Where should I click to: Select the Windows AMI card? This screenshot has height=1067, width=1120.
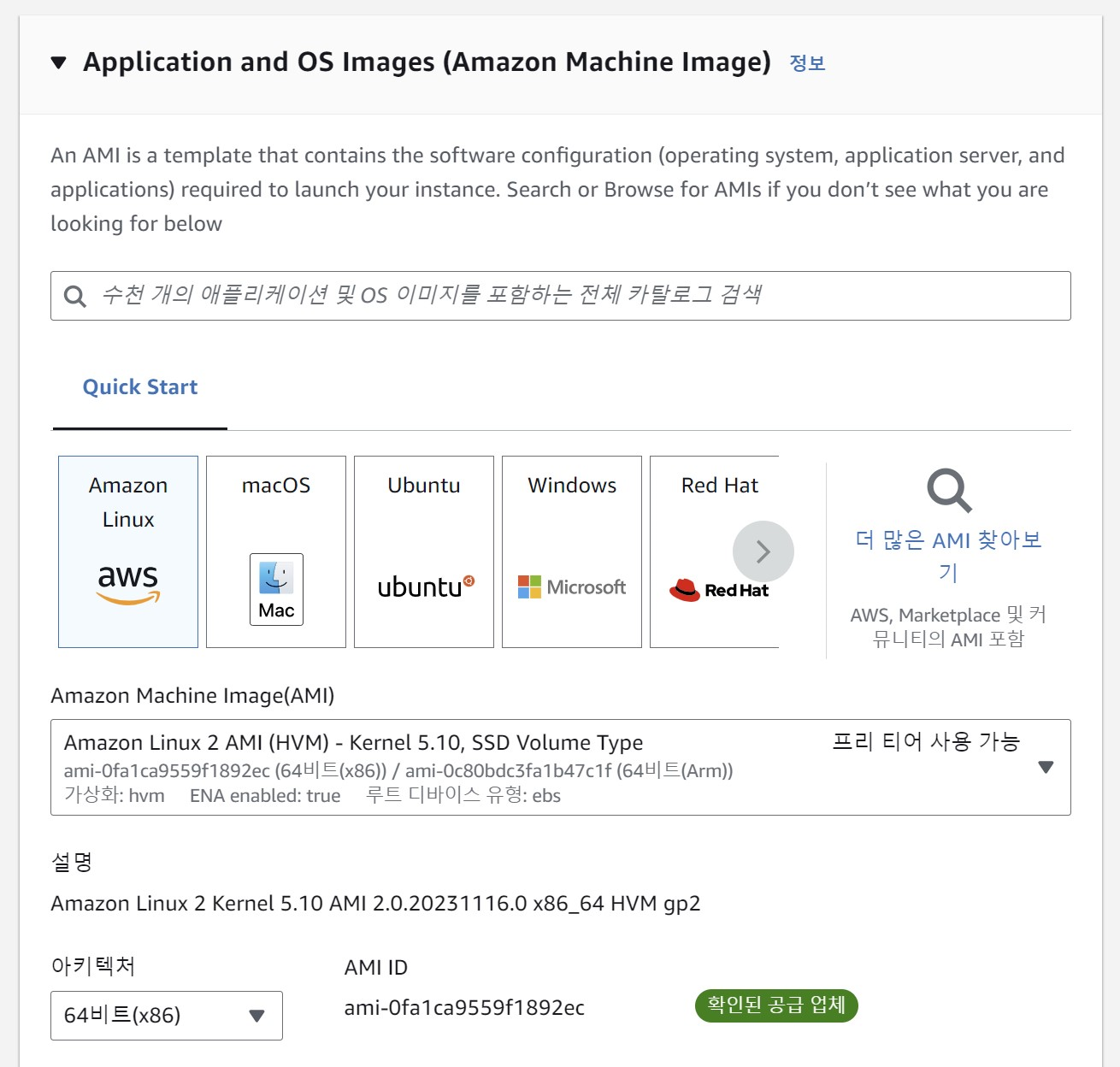[572, 551]
